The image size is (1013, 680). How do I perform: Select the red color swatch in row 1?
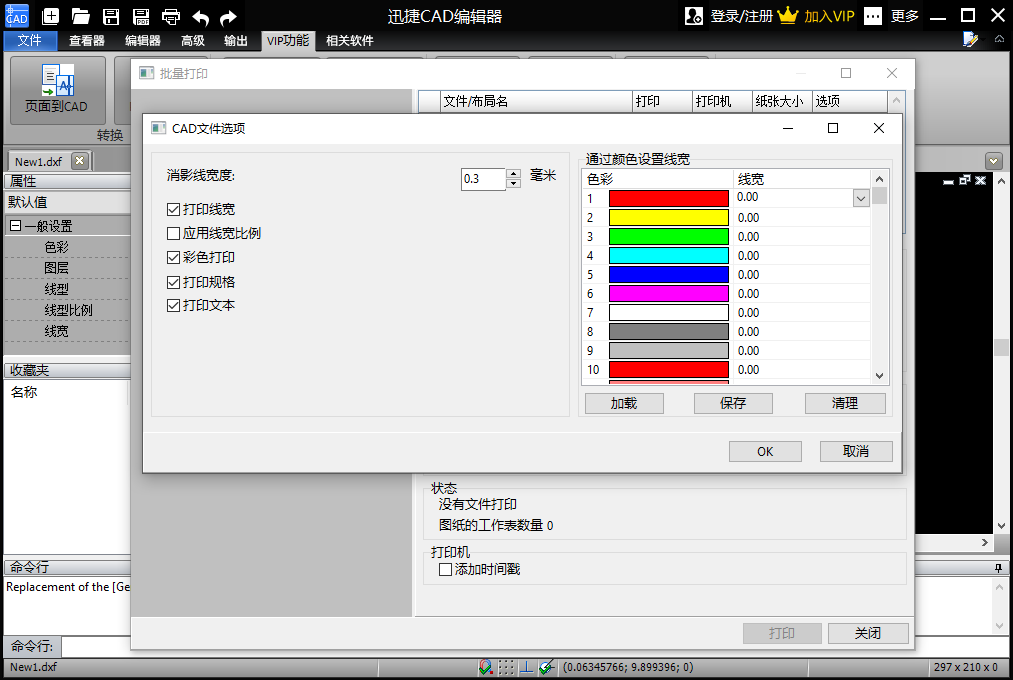click(x=669, y=198)
